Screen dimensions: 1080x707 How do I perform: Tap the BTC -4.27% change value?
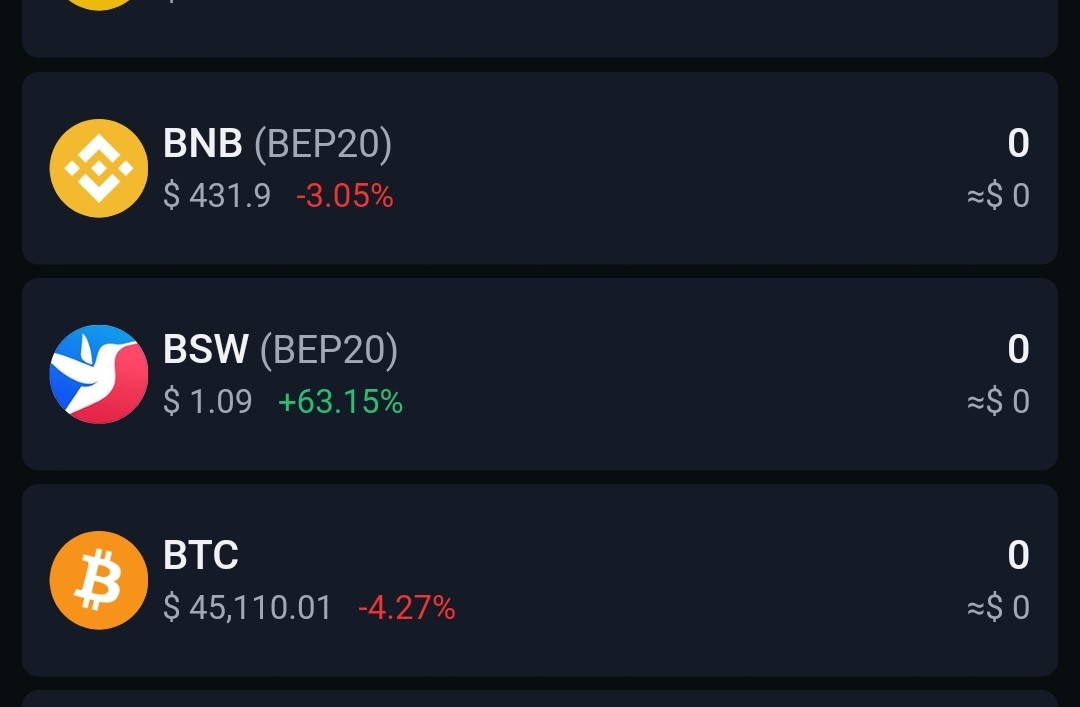(406, 608)
